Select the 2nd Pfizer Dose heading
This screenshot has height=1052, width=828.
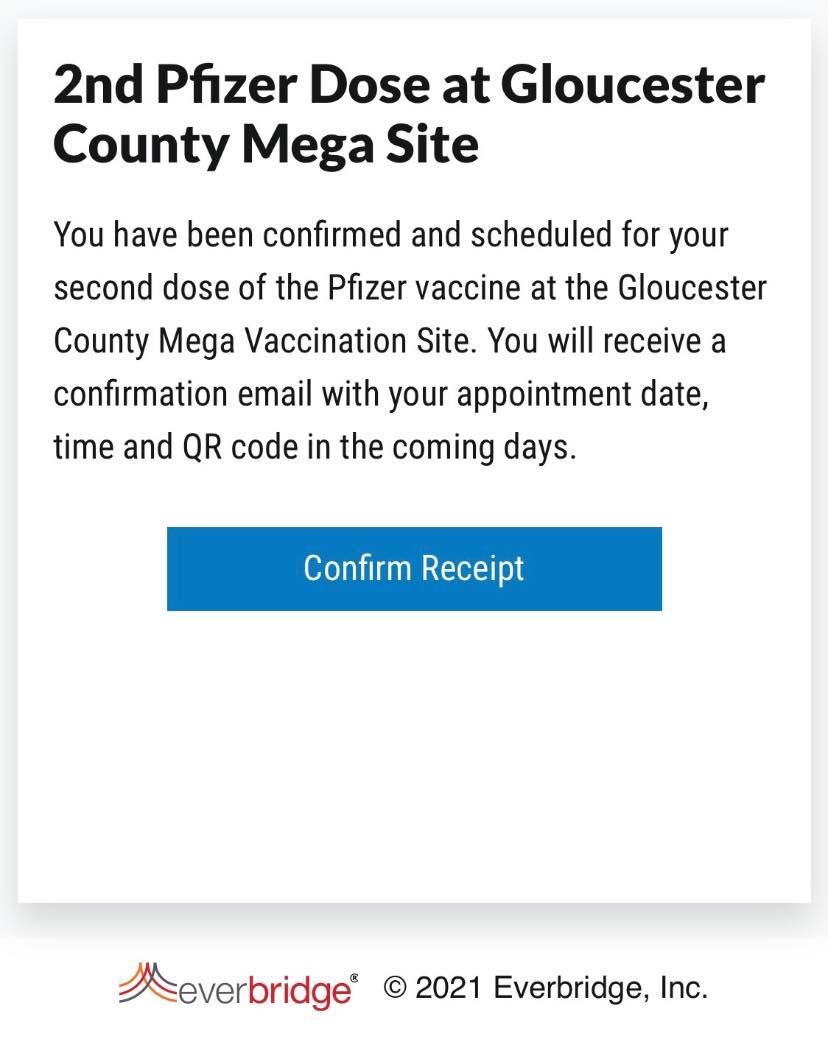[x=408, y=115]
